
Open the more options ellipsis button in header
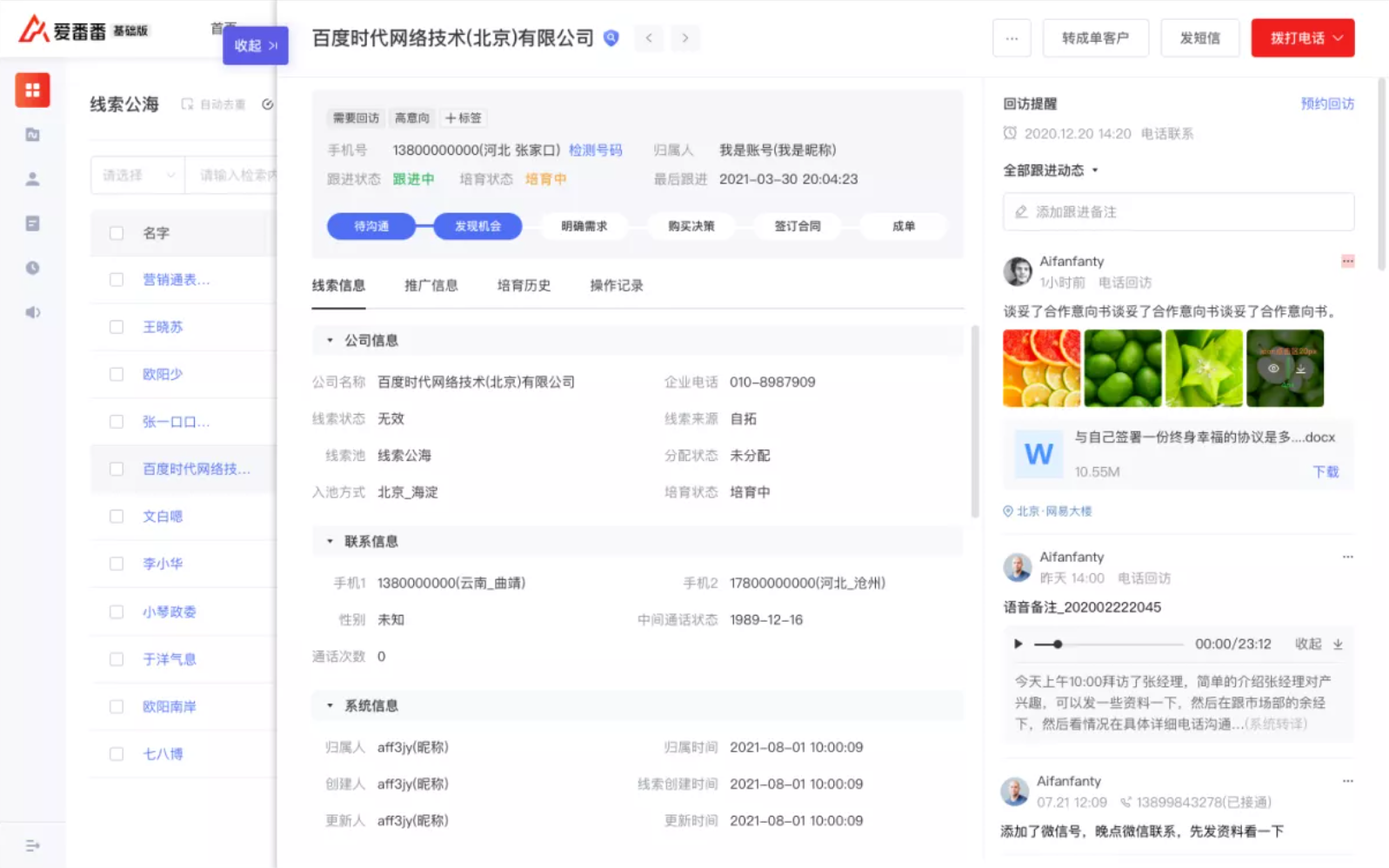click(1012, 38)
